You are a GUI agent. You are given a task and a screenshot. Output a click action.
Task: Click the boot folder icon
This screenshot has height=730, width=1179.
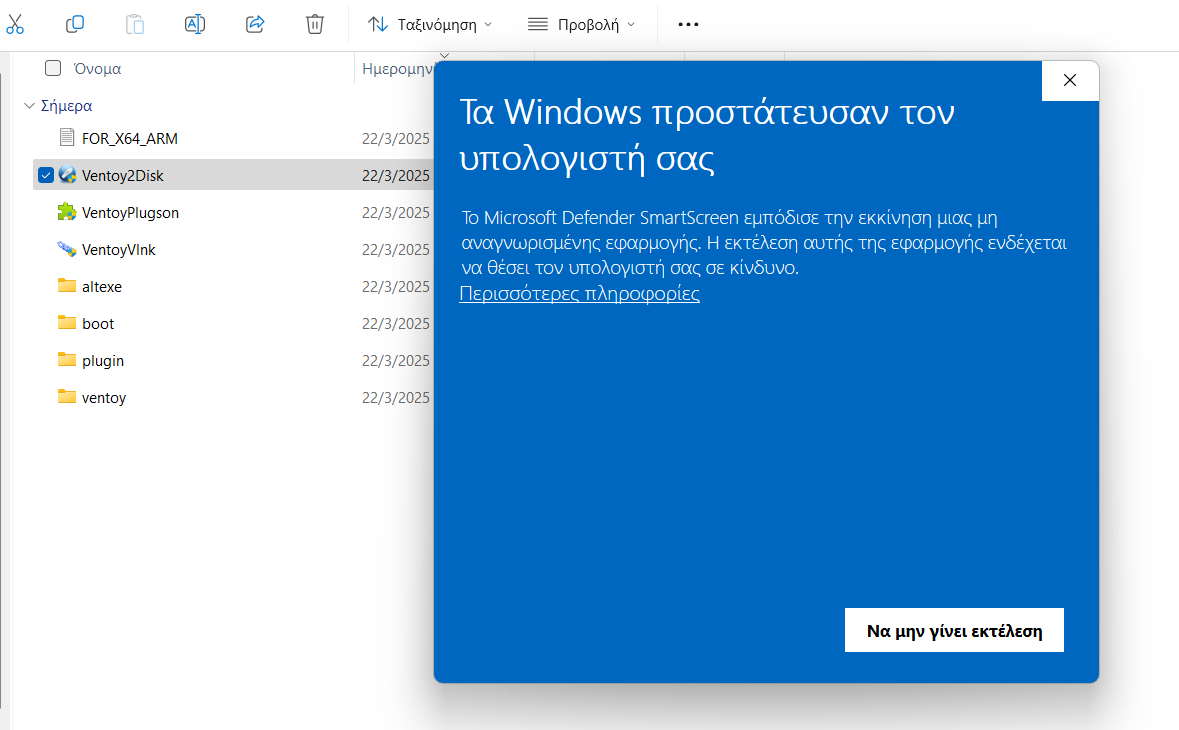[67, 323]
